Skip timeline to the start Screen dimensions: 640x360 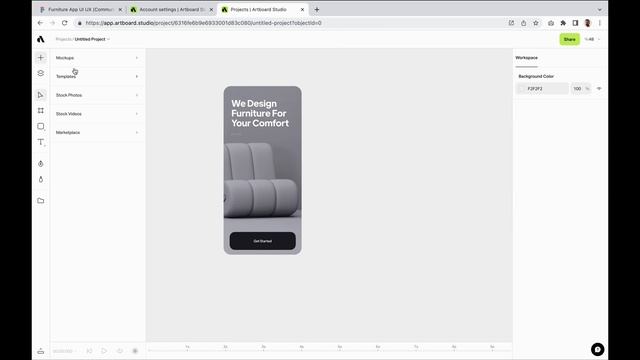[89, 351]
